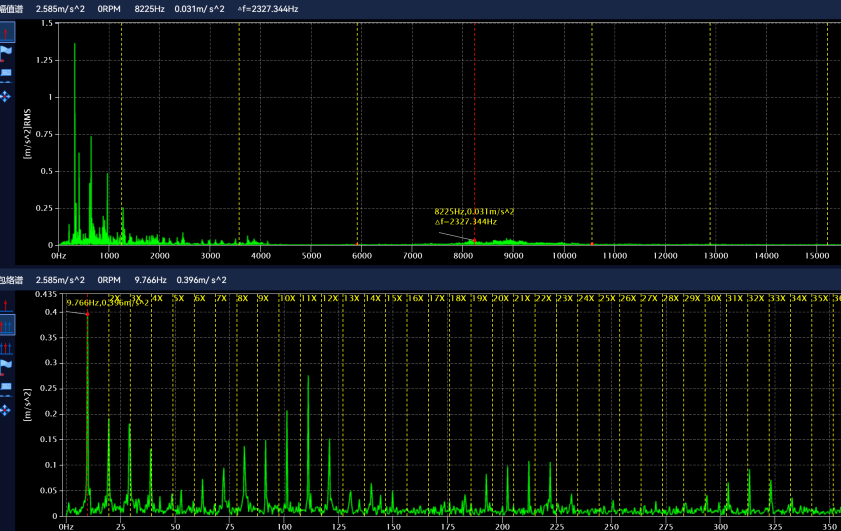Select single cursor tool in amplitude spectrum panel
The width and height of the screenshot is (841, 531).
(7, 32)
